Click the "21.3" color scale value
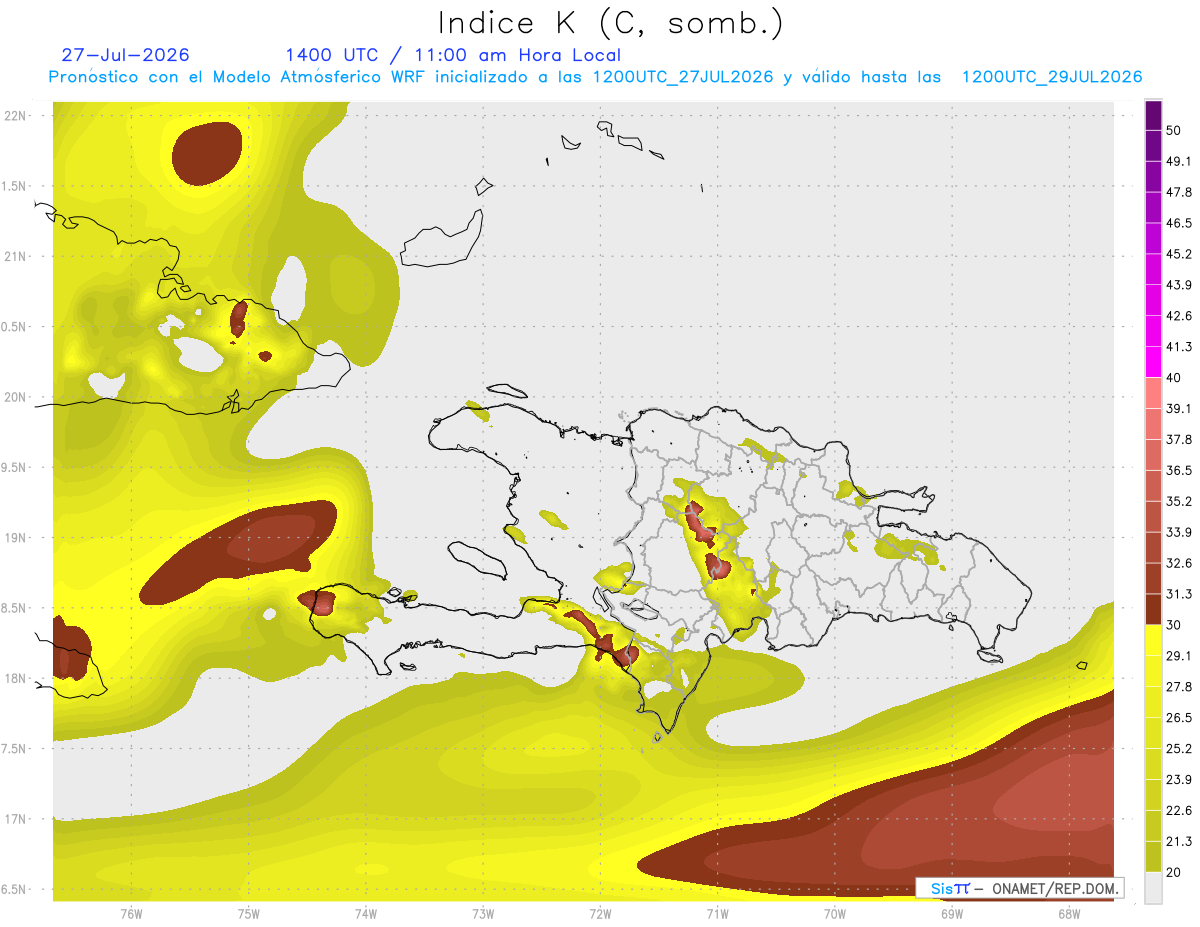This screenshot has height=927, width=1200. (1179, 842)
